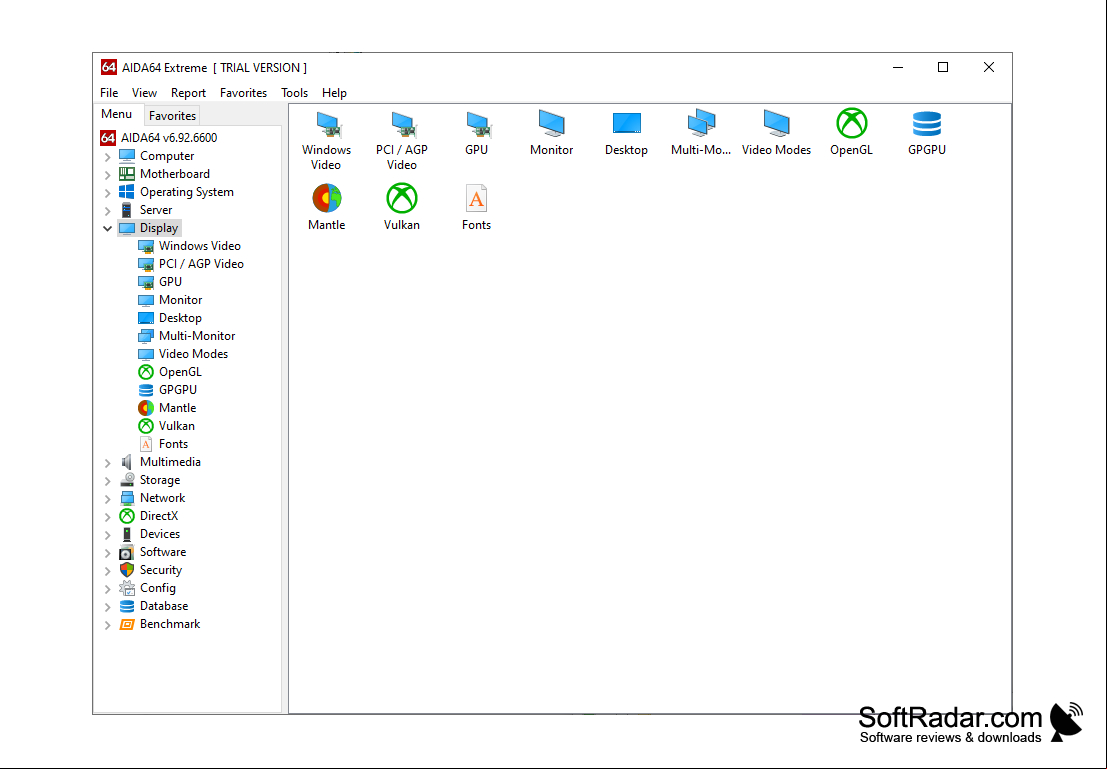Select Fonts in the tree
The image size is (1107, 769).
click(x=164, y=444)
